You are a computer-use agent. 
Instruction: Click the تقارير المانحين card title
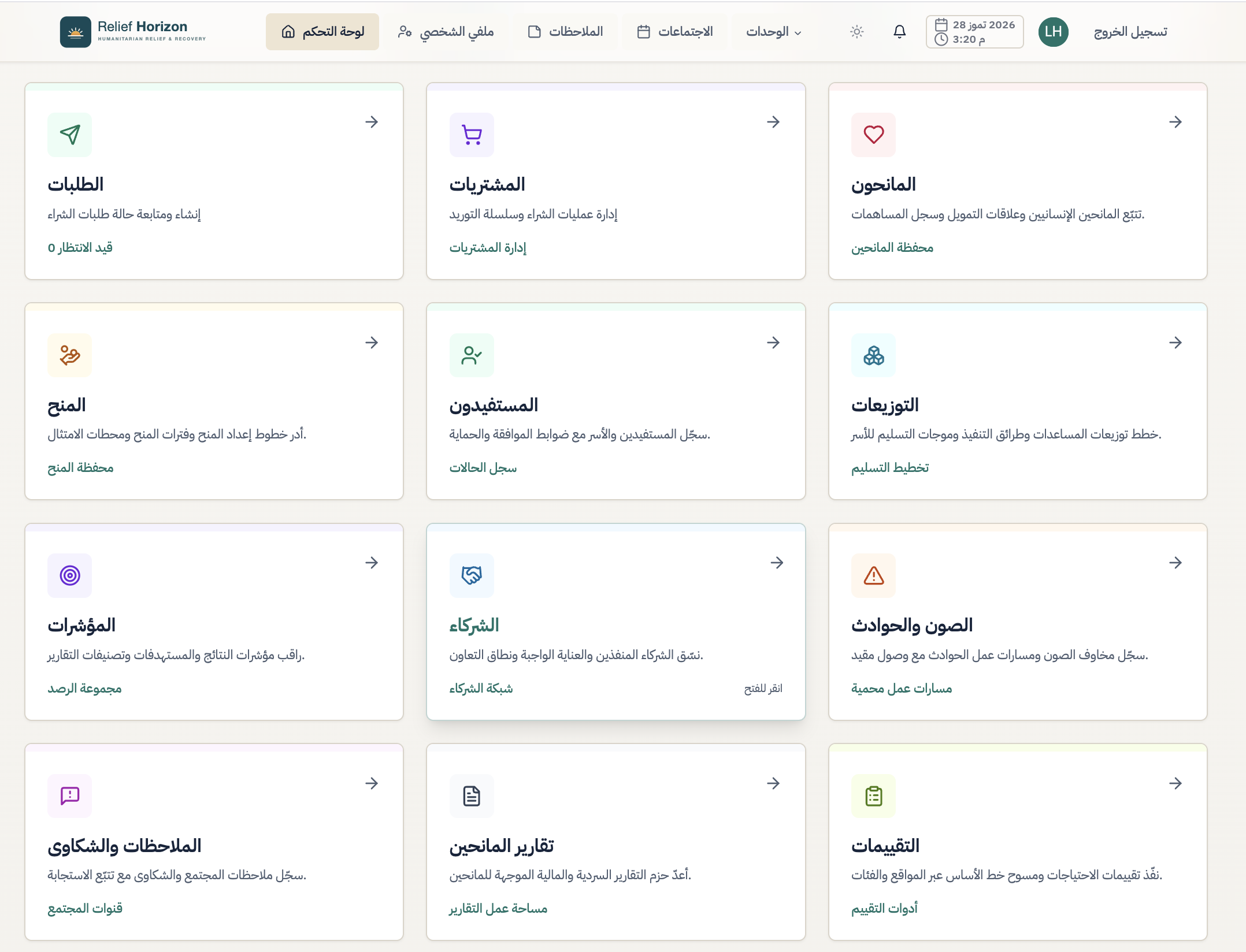point(502,846)
